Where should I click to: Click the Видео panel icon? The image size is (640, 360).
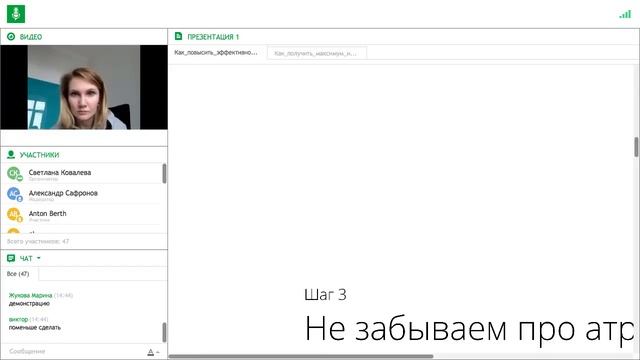click(11, 37)
